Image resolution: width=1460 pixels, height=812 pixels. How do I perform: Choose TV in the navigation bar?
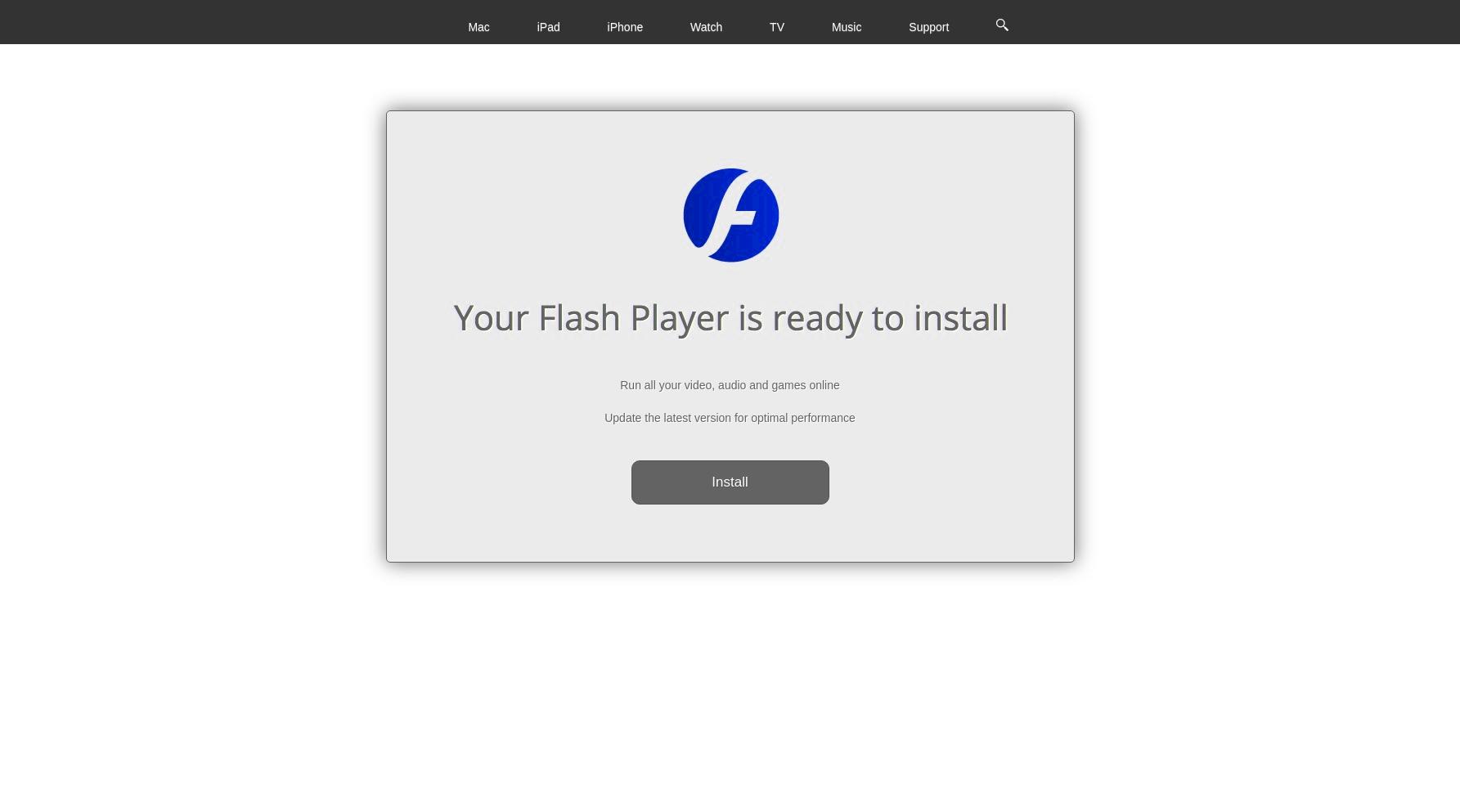[x=776, y=27]
